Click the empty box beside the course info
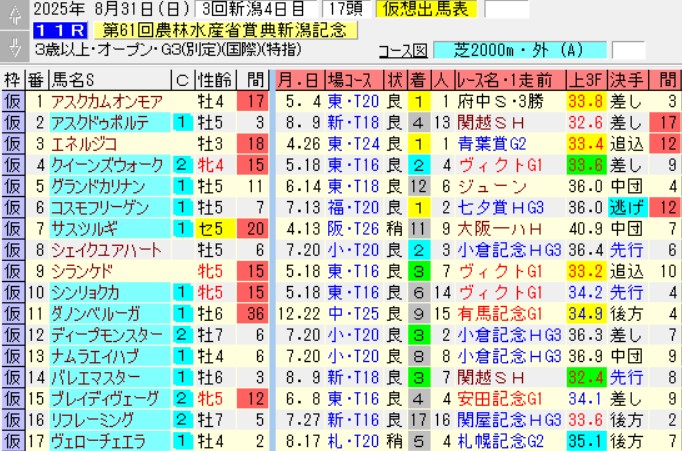The height and width of the screenshot is (451, 682). pyautogui.click(x=628, y=50)
